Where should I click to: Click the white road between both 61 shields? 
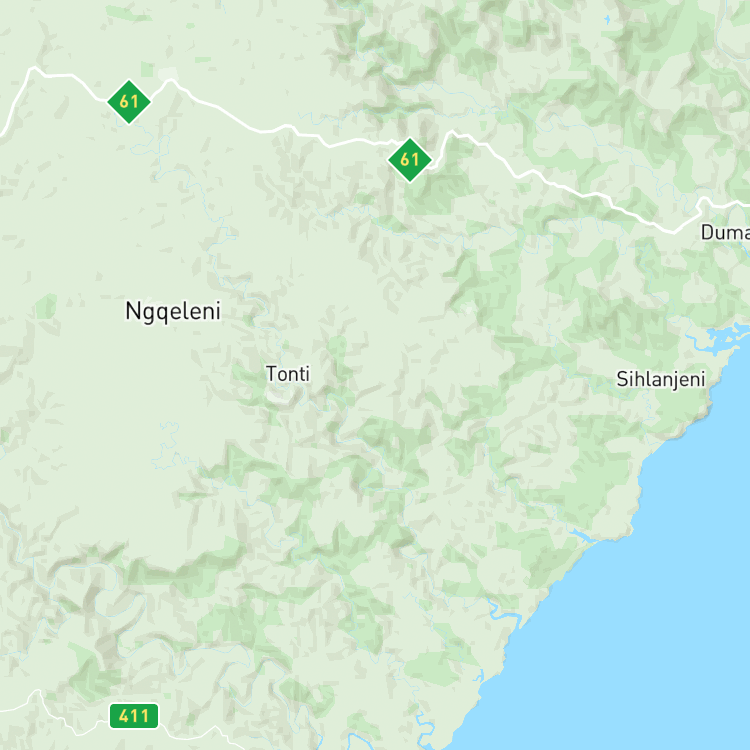click(x=268, y=130)
